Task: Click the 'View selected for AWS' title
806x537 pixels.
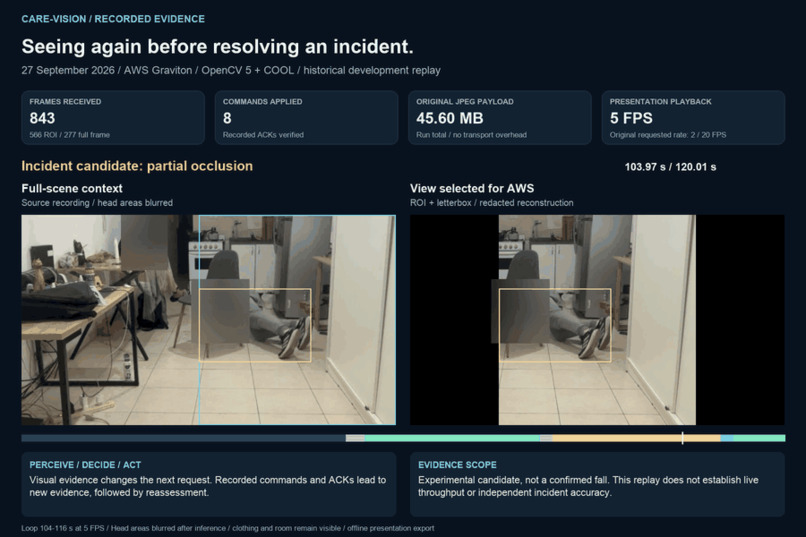Action: 472,189
